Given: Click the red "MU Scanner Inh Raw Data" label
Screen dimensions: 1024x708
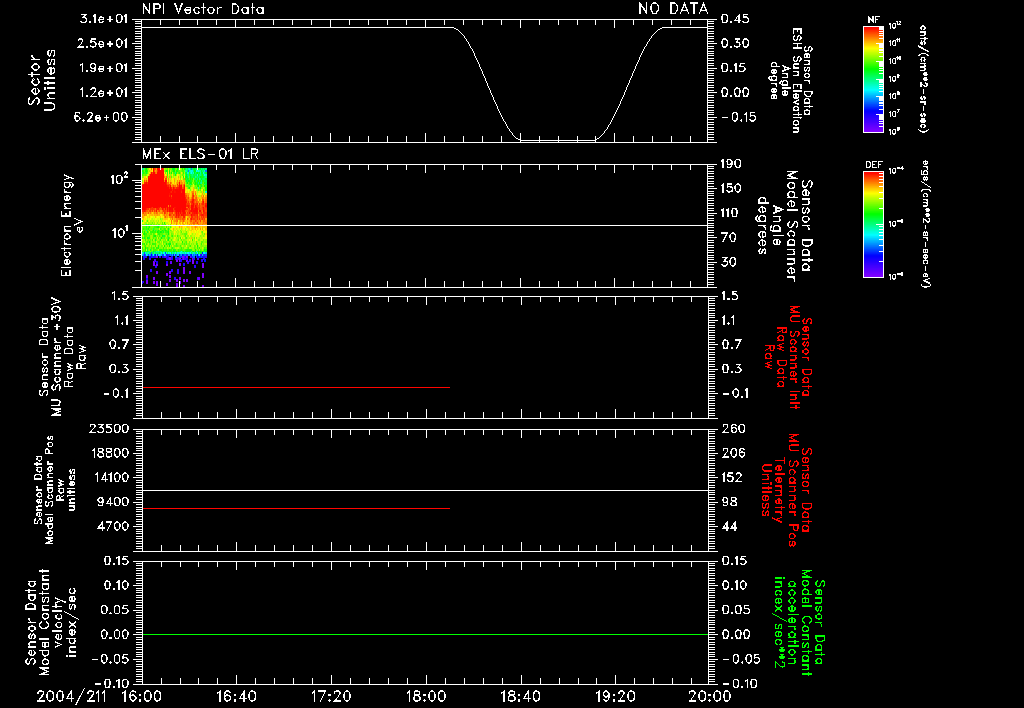Looking at the screenshot, I should (x=789, y=358).
